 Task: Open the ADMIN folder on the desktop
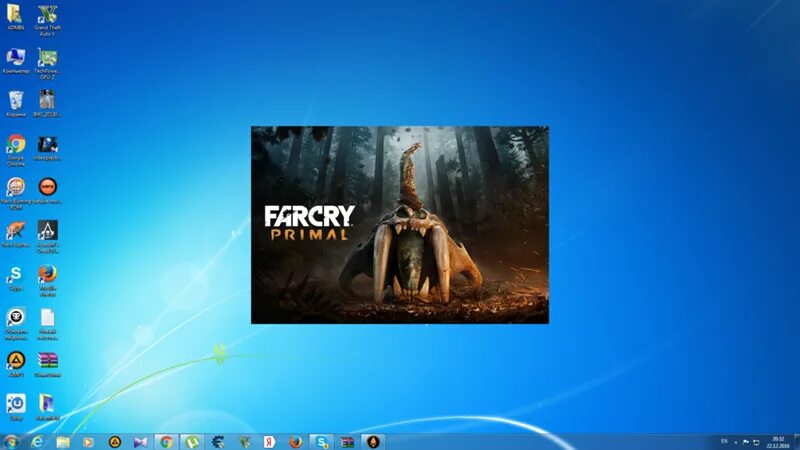16,17
